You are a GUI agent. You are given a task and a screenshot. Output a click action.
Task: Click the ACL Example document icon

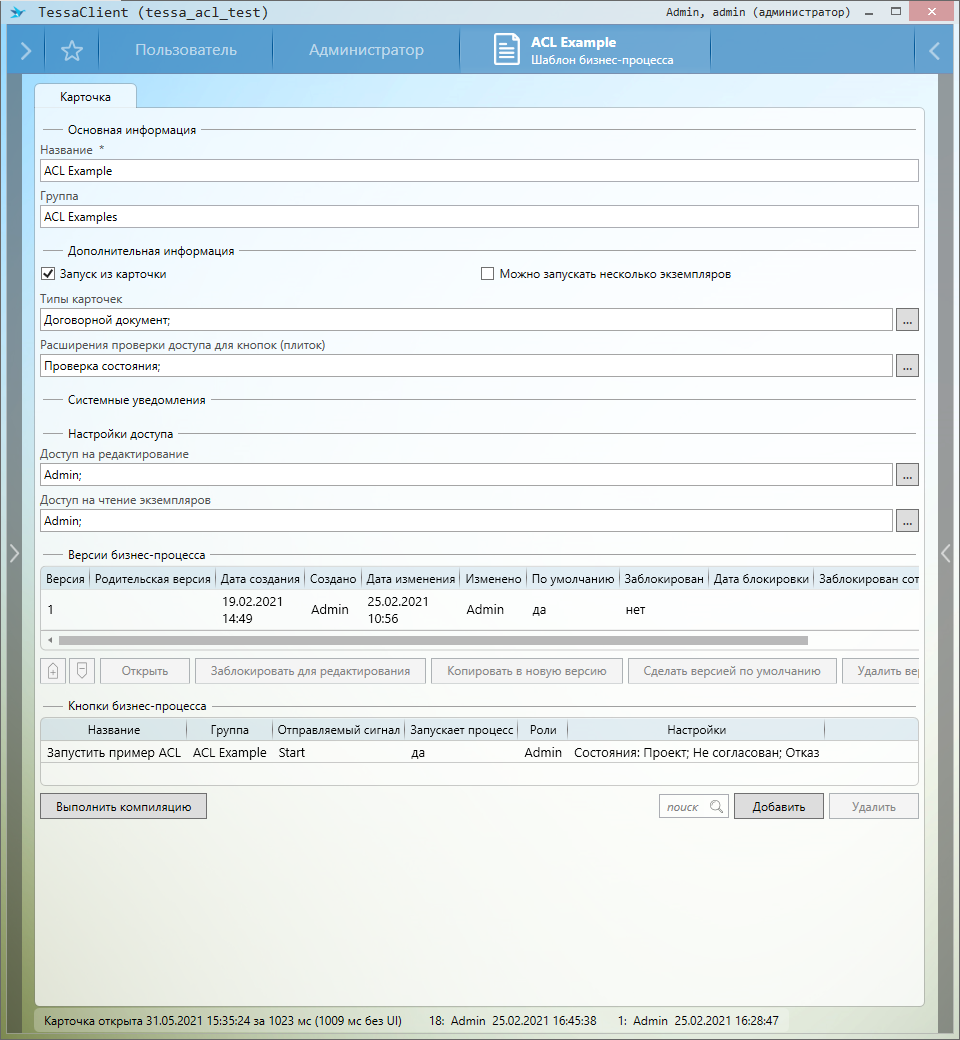[507, 51]
